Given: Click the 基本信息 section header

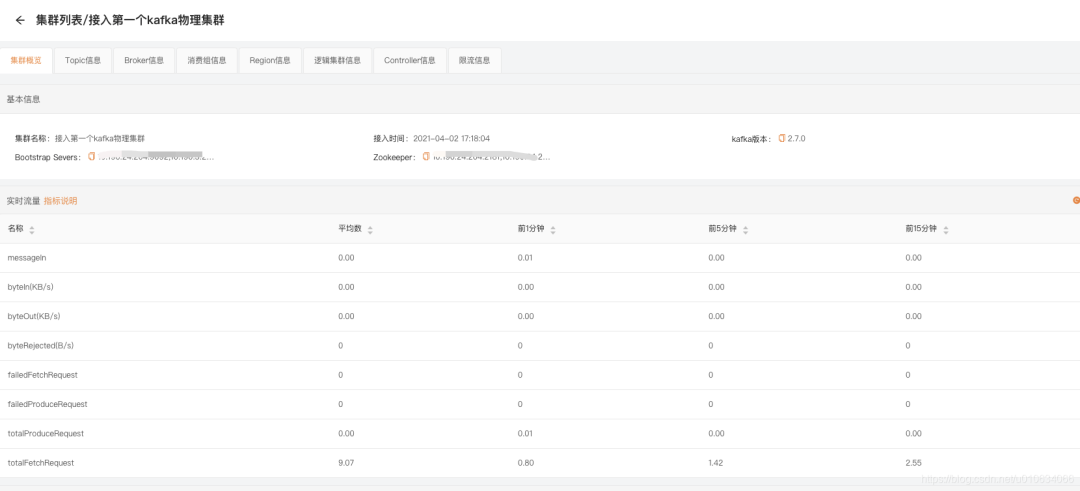Looking at the screenshot, I should [x=23, y=99].
